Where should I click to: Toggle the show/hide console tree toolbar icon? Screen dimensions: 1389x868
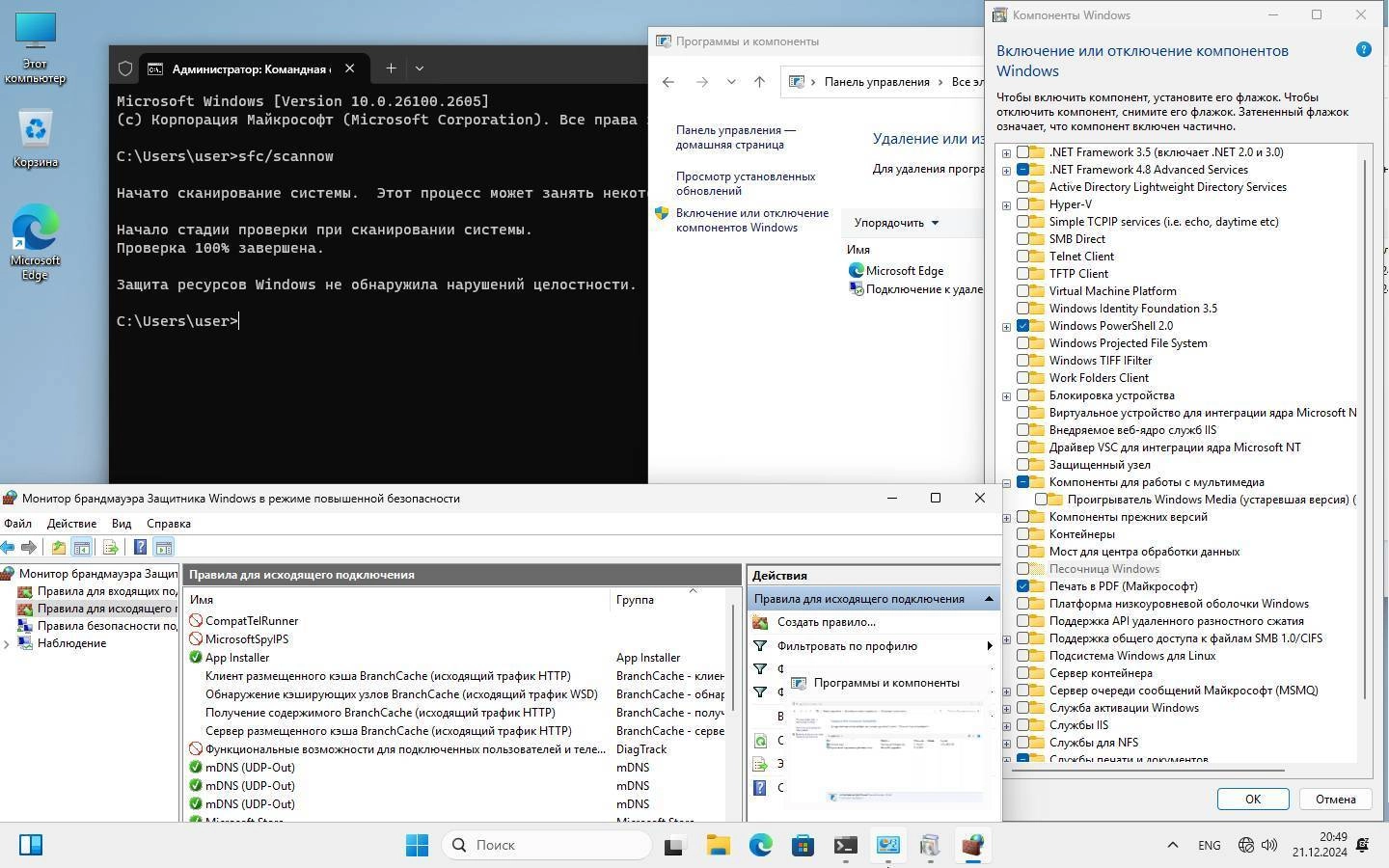82,548
